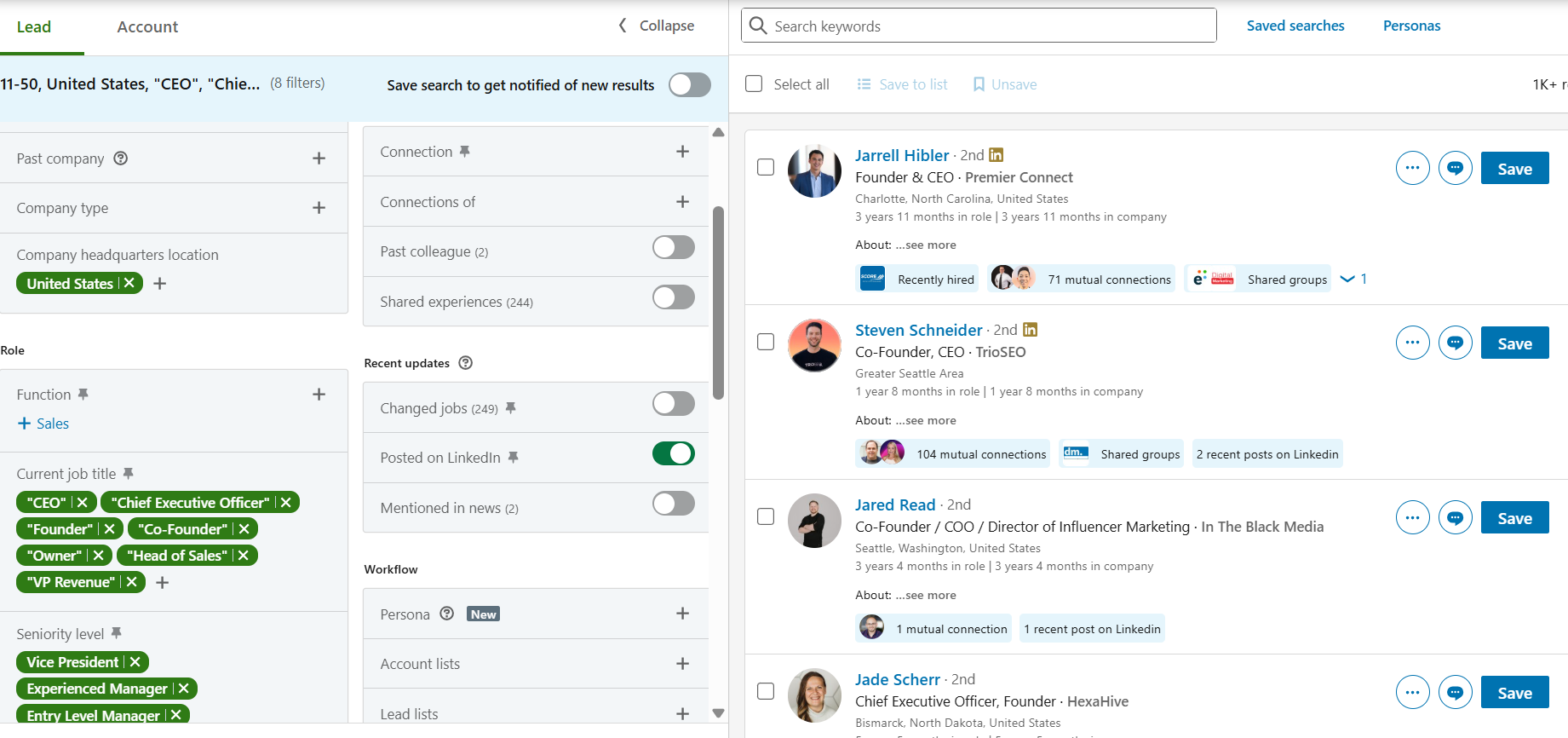Click the Persona help icon

point(447,614)
